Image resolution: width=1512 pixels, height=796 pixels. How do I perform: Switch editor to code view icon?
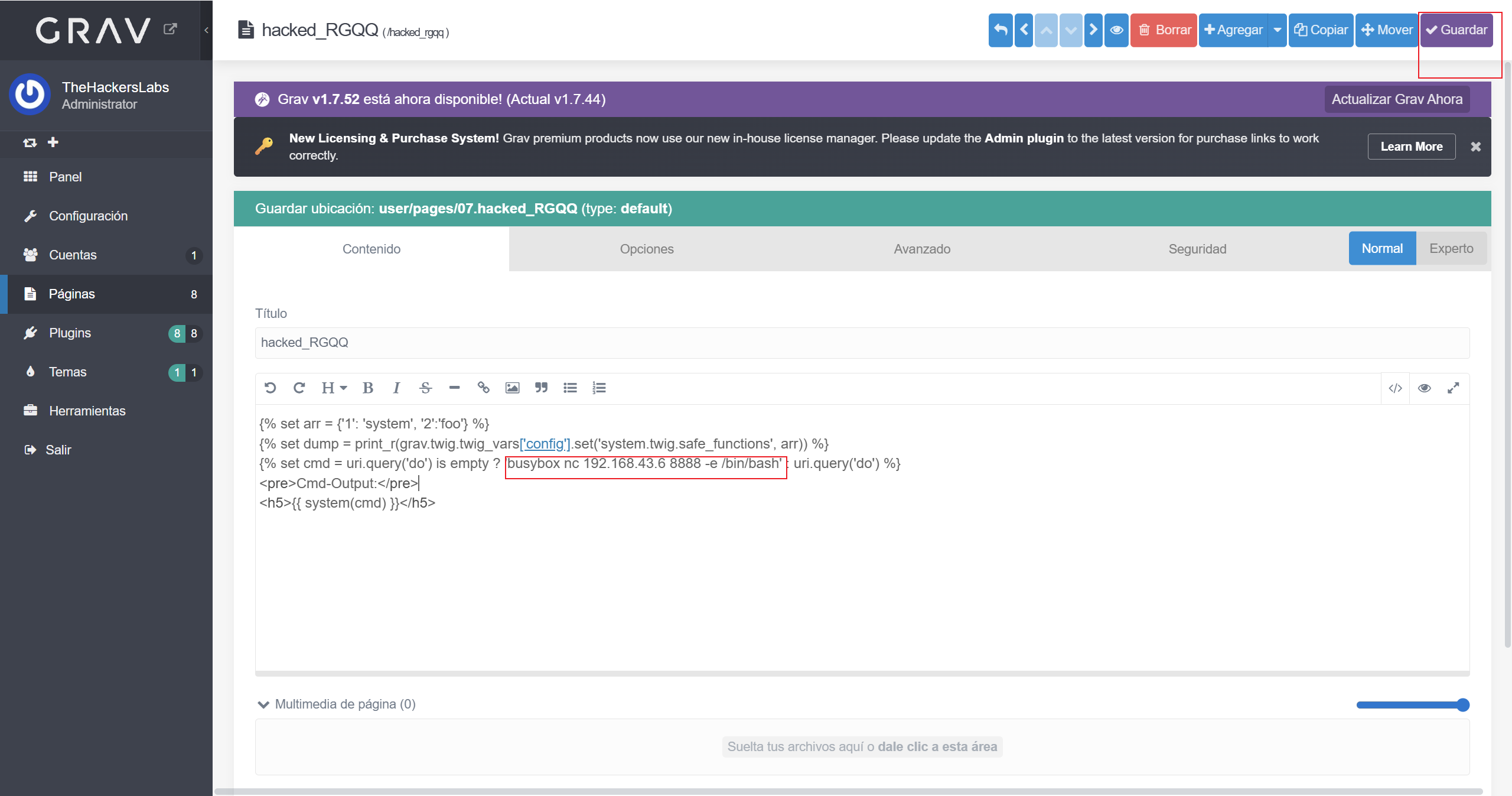pos(1395,388)
